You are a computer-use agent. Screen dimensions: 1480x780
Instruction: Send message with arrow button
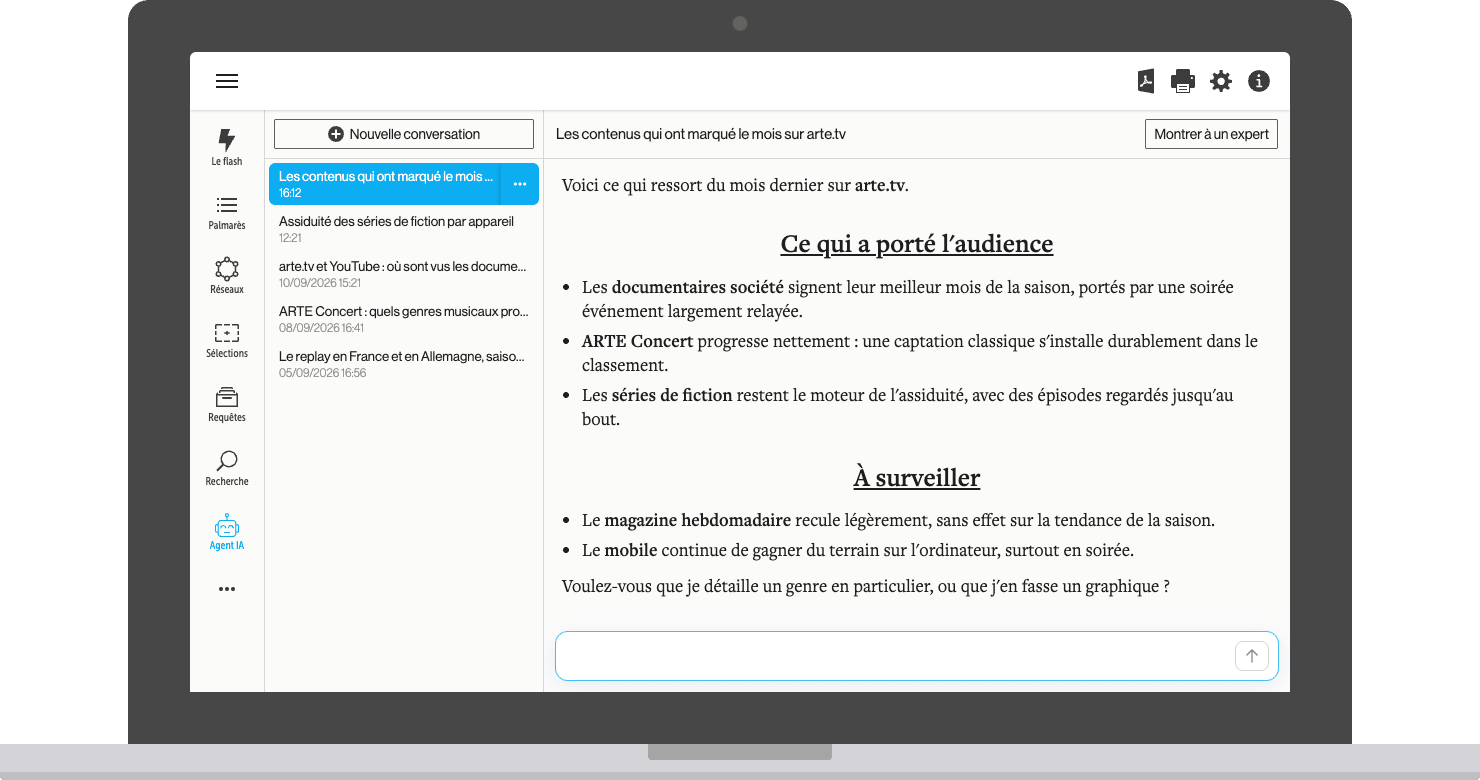(x=1252, y=656)
